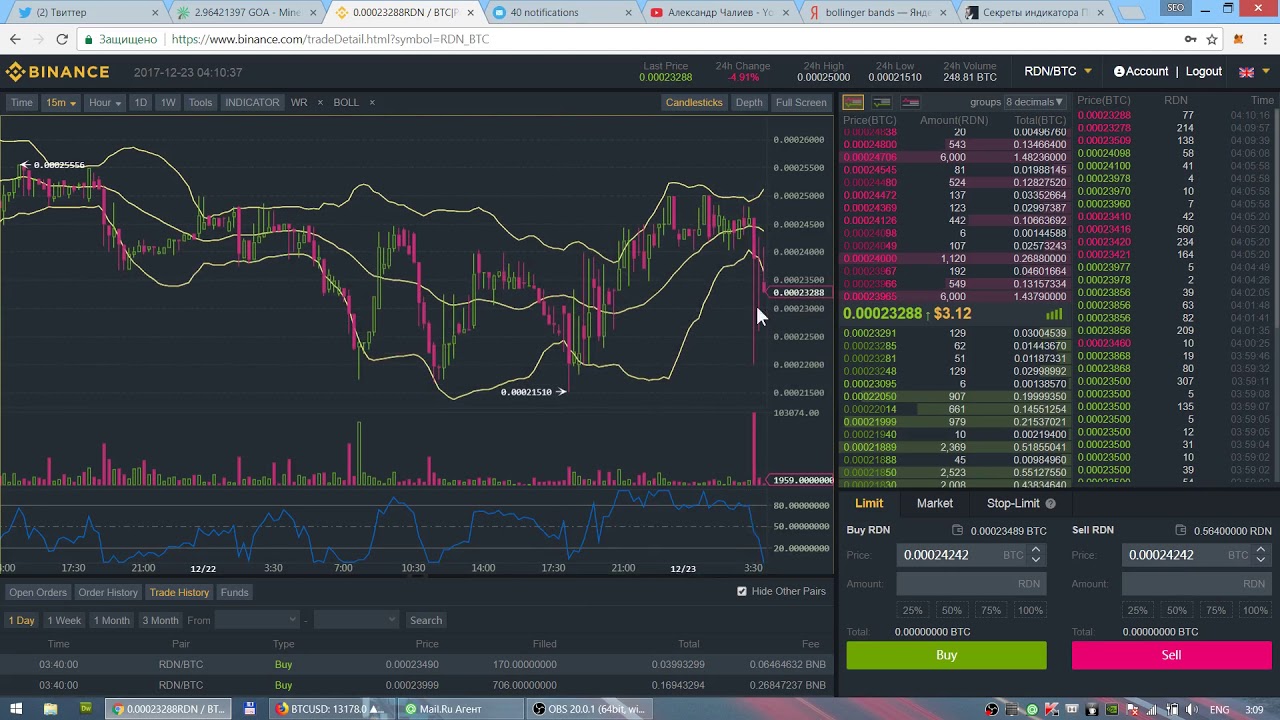1280x720 pixels.
Task: Remove the BOLL indicator with its x
Action: [372, 102]
